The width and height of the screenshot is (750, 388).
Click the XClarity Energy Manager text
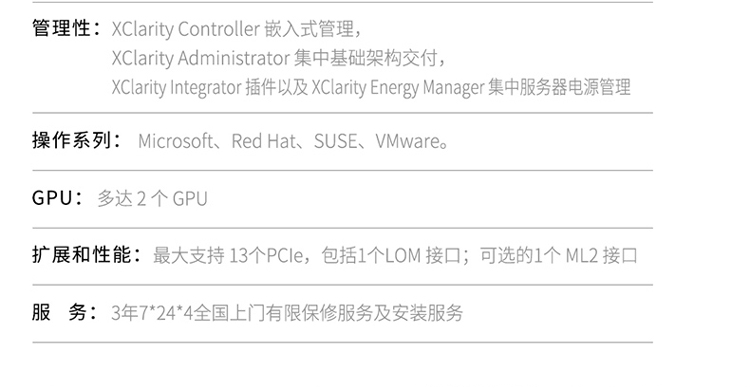[x=398, y=88]
